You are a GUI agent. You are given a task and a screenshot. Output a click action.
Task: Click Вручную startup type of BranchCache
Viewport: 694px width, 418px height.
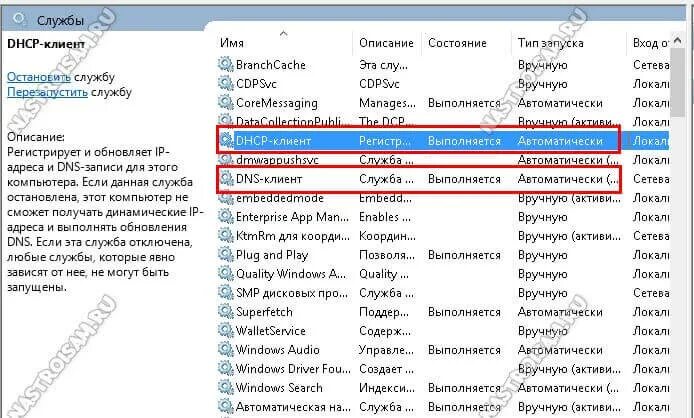click(x=542, y=66)
